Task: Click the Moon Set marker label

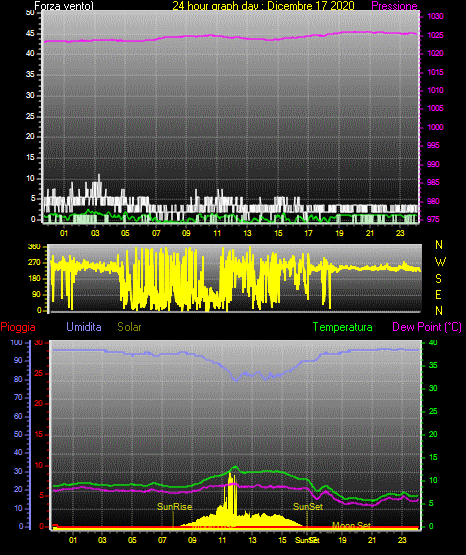Action: pos(351,526)
